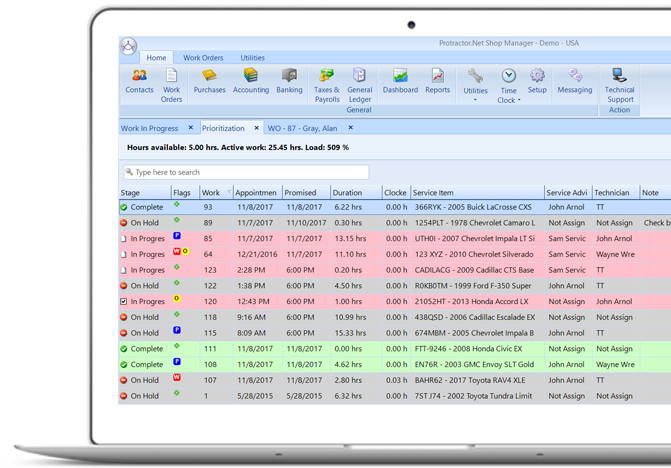This screenshot has width=671, height=468.
Task: Close the Work In Progress tab
Action: pos(191,127)
